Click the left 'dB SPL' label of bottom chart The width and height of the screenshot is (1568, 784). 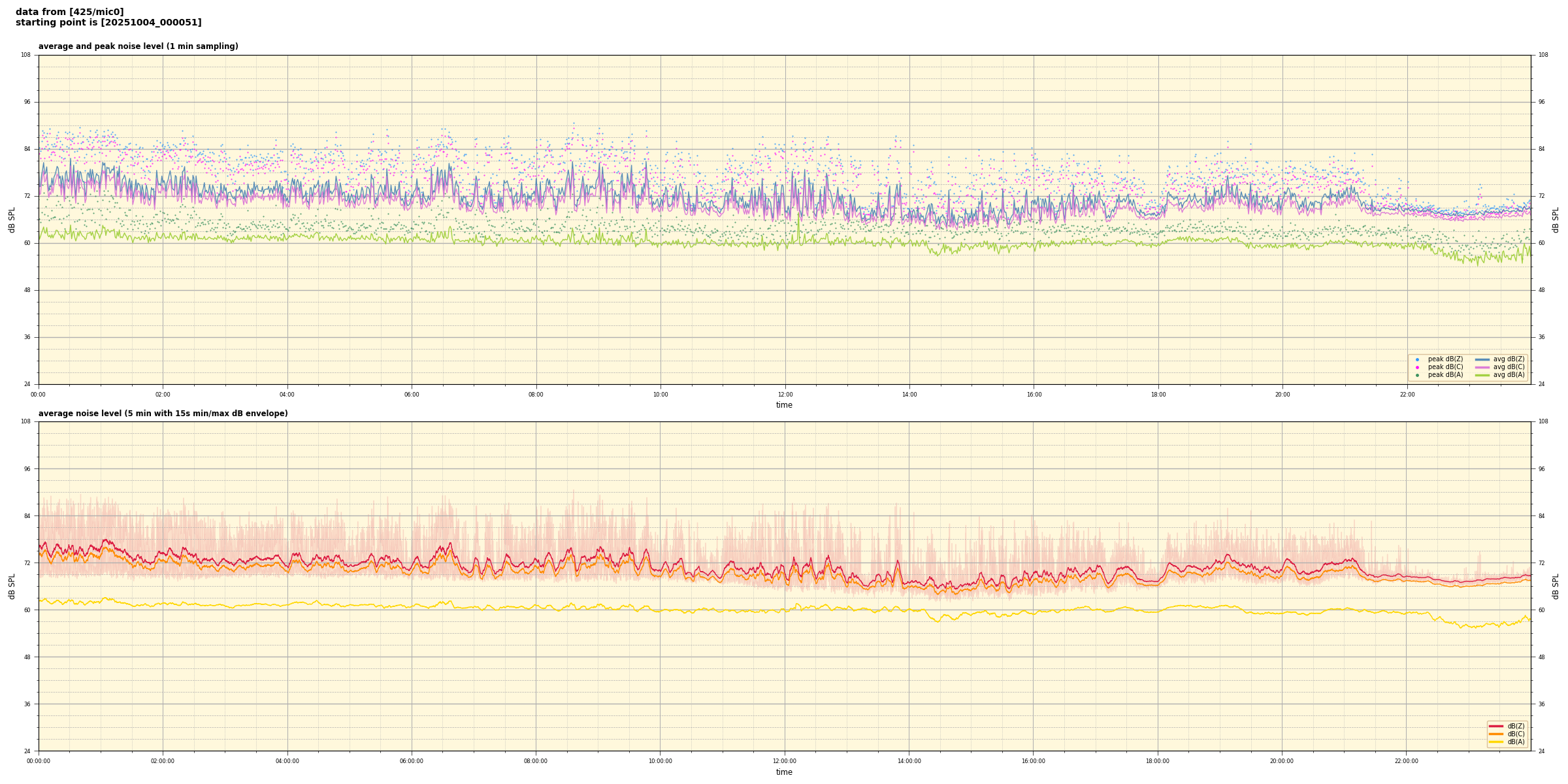pos(12,586)
